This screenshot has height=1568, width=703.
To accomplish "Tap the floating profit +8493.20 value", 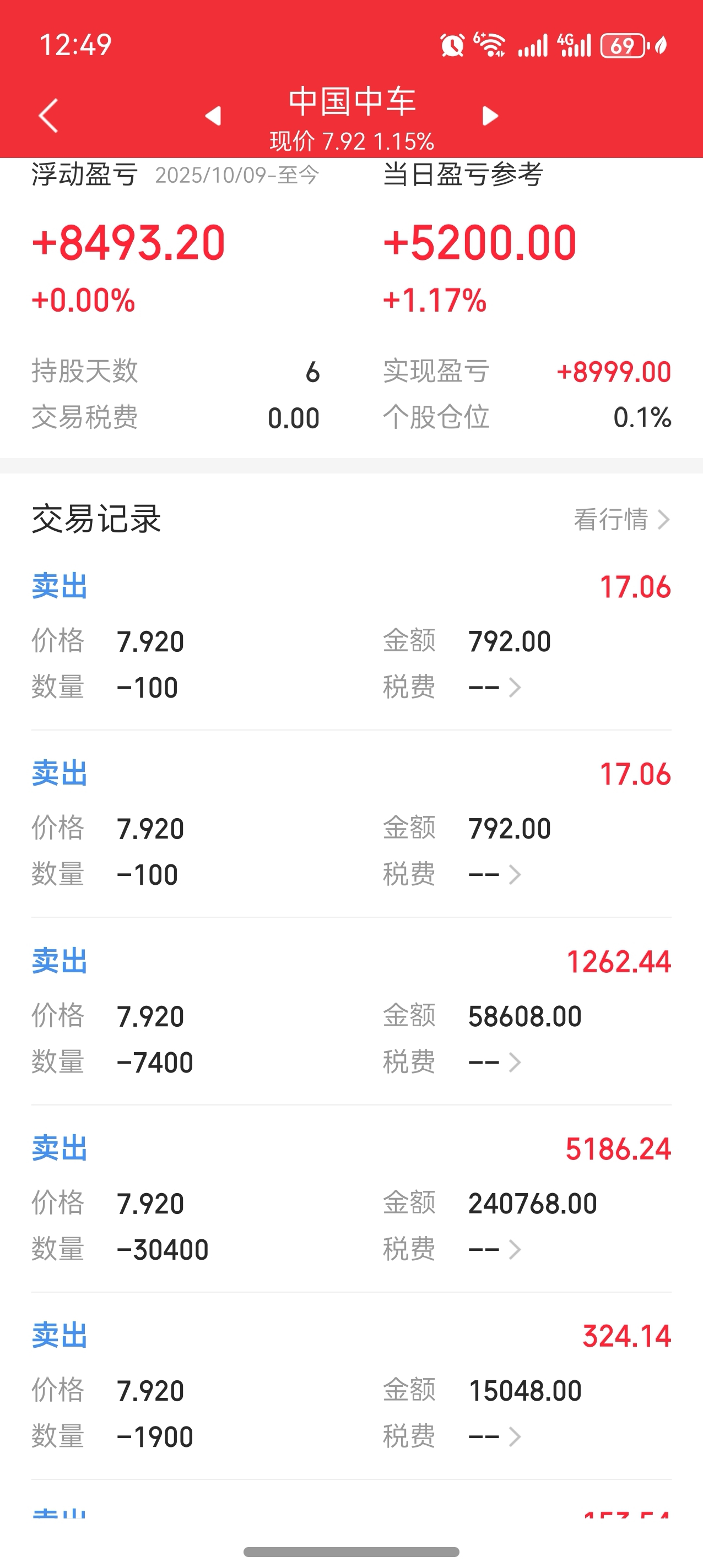I will [128, 243].
